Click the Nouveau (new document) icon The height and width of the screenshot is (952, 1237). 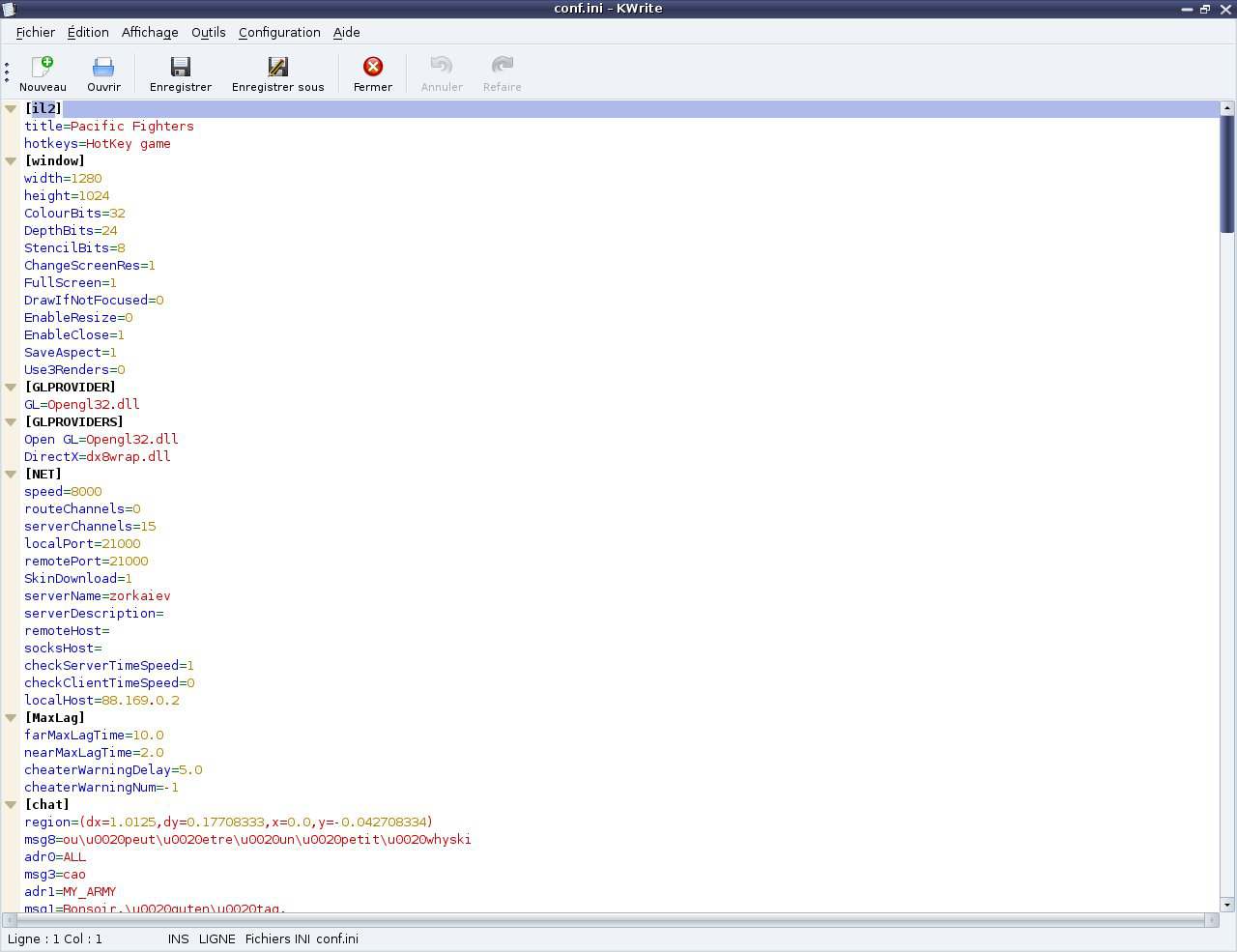(43, 66)
